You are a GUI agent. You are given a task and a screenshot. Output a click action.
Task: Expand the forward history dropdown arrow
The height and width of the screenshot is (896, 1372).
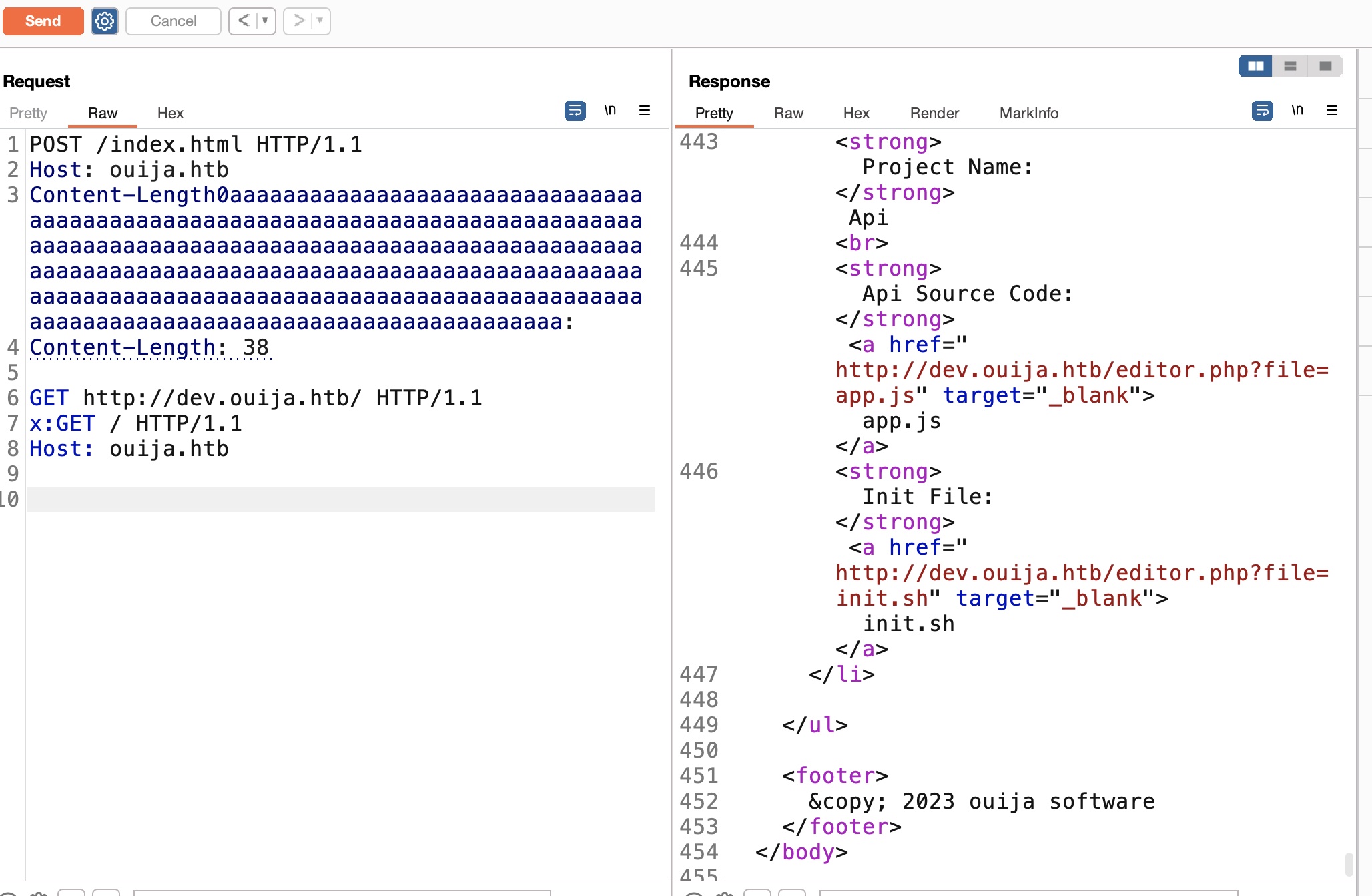[320, 21]
